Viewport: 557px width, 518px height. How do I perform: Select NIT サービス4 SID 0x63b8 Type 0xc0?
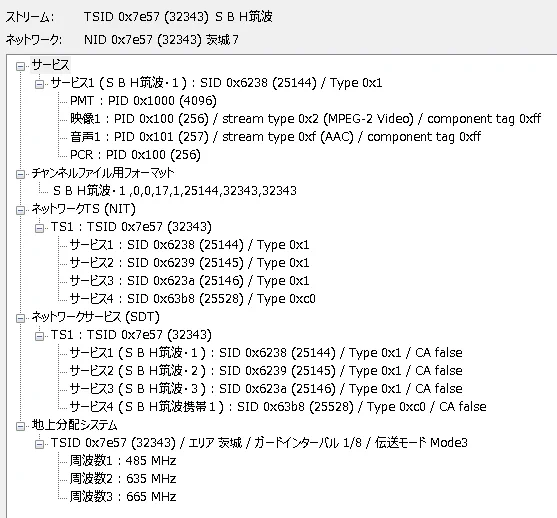192,299
